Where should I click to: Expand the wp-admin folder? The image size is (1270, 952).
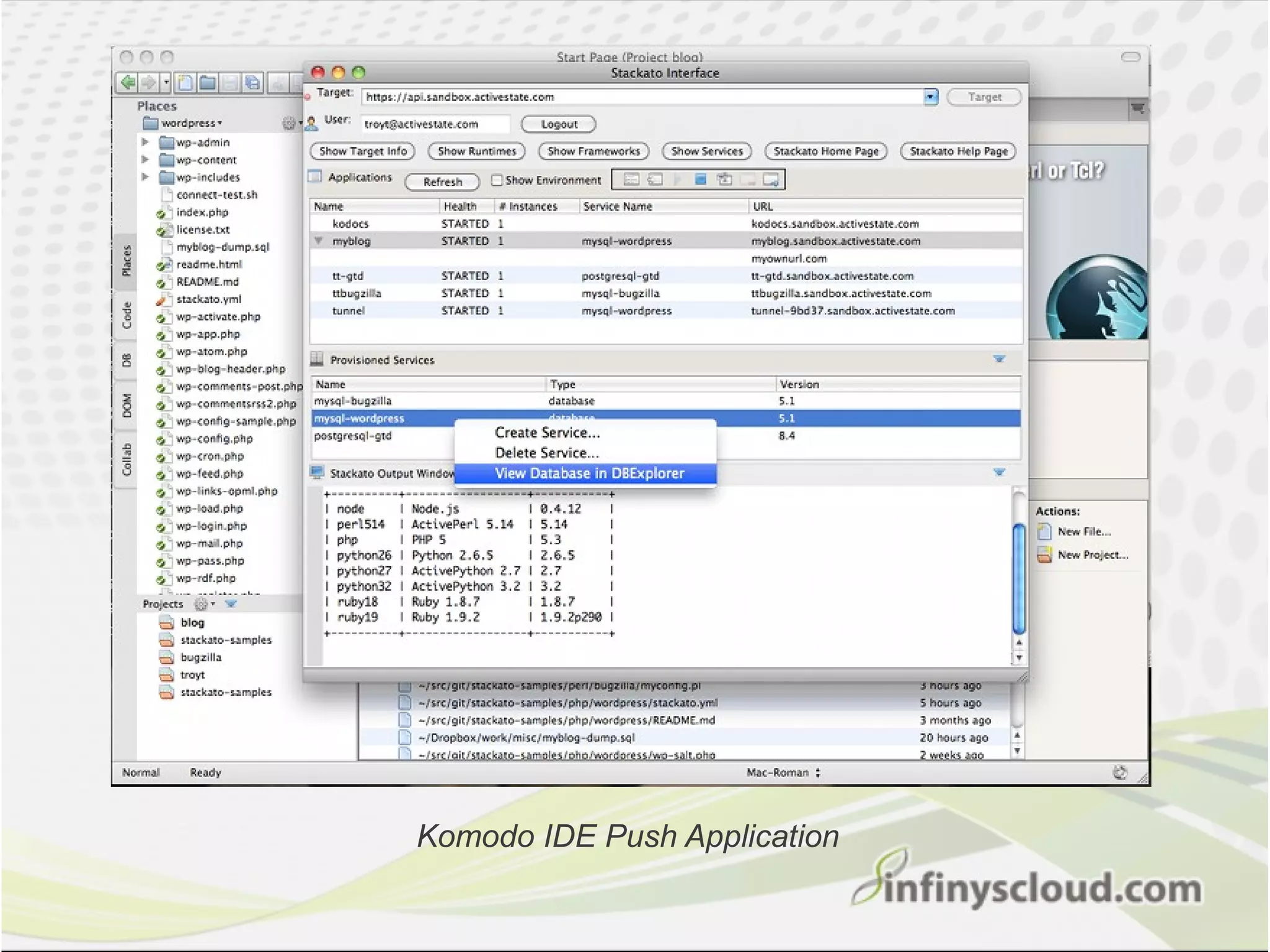point(145,143)
